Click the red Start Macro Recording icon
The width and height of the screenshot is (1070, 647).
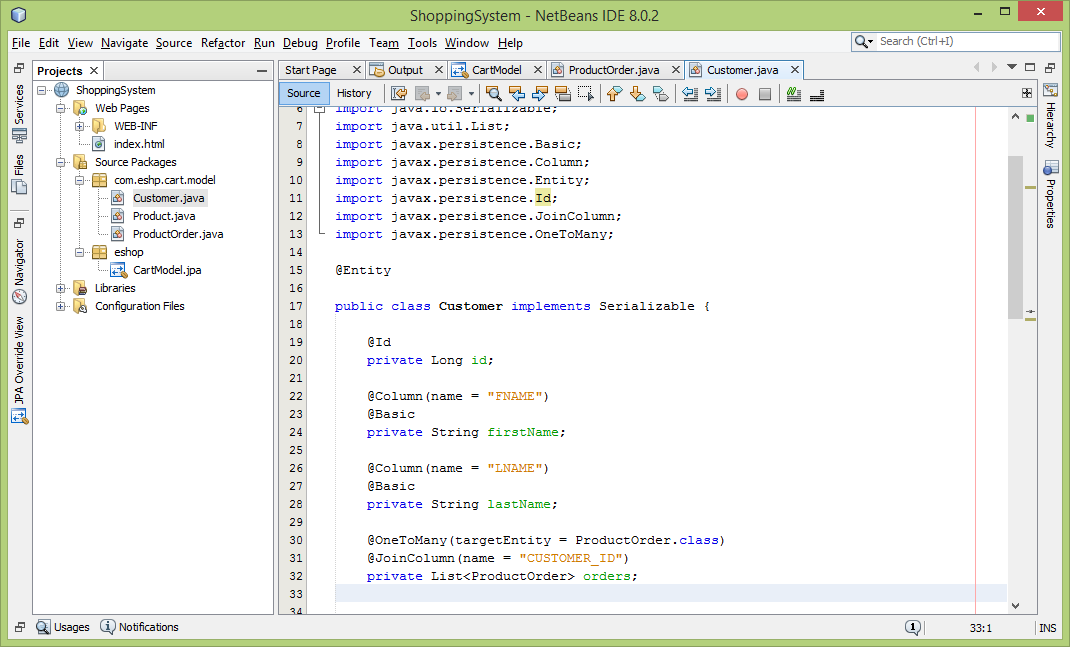coord(742,94)
